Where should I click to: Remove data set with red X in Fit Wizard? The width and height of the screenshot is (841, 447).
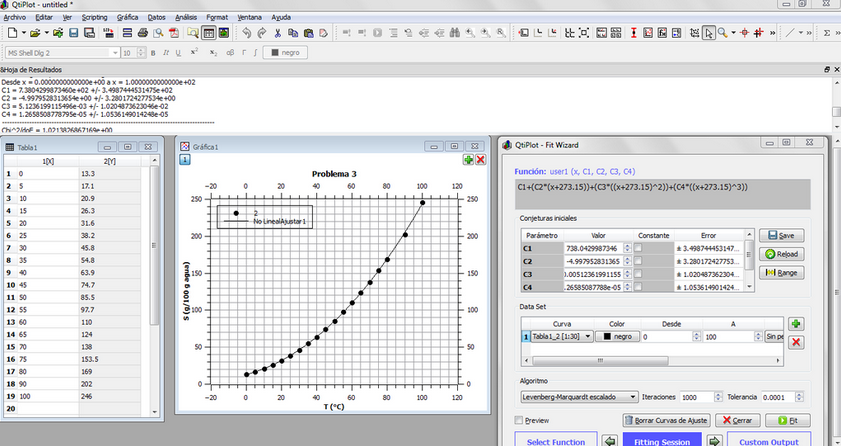click(x=796, y=342)
